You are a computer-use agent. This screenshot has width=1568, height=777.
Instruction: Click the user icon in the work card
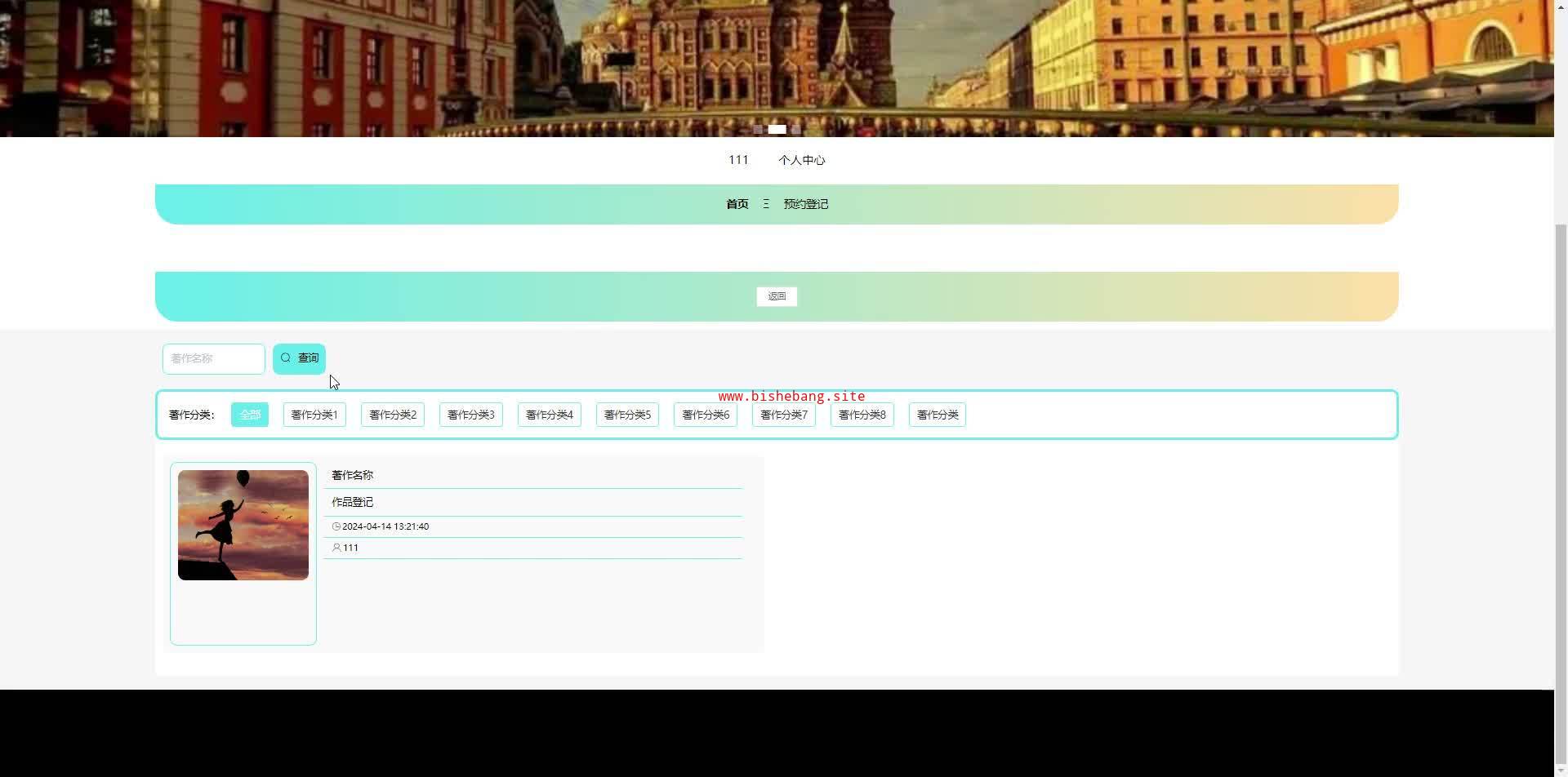tap(336, 548)
